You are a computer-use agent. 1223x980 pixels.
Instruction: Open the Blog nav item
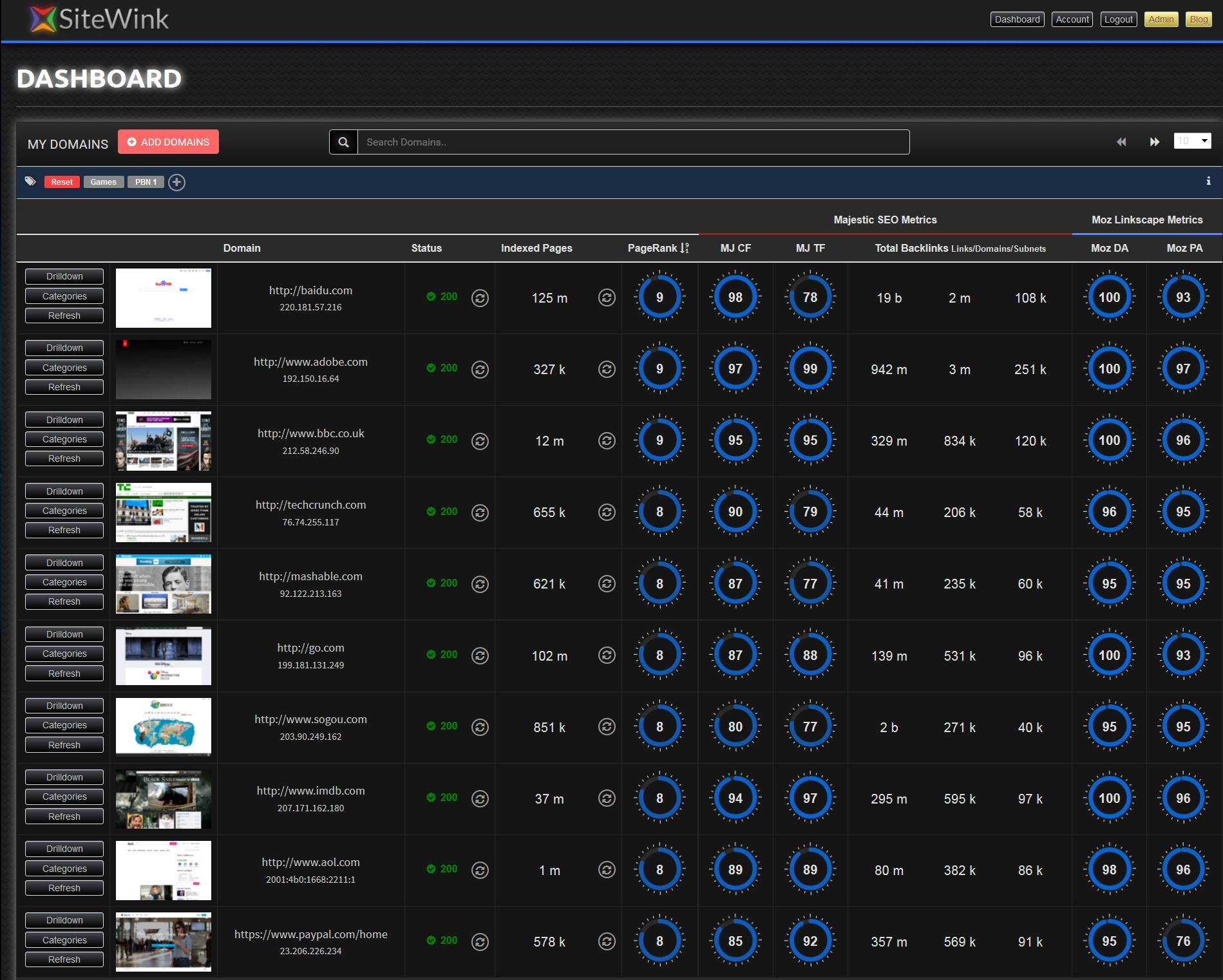[1199, 19]
